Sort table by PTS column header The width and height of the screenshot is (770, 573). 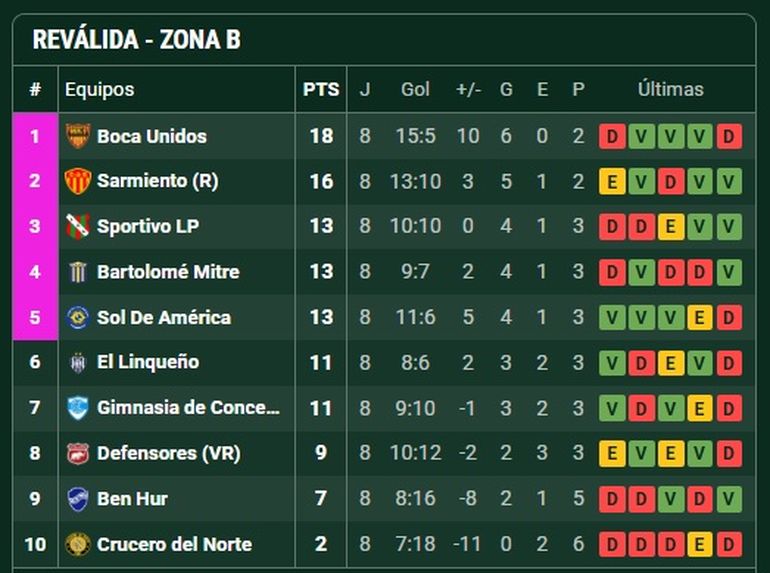tap(321, 89)
